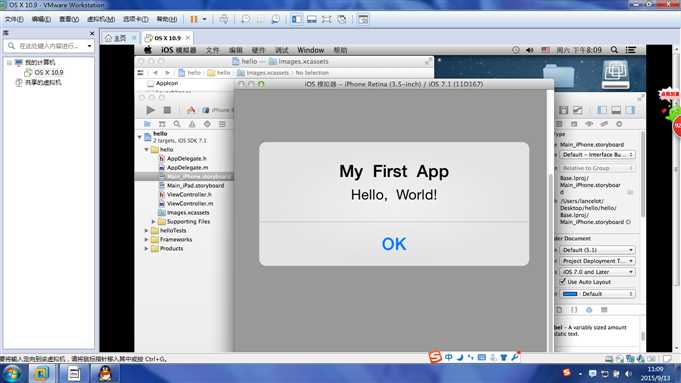Open the Default (5.1) opens-in dropdown
Viewport: 681px width, 383px height.
click(597, 250)
